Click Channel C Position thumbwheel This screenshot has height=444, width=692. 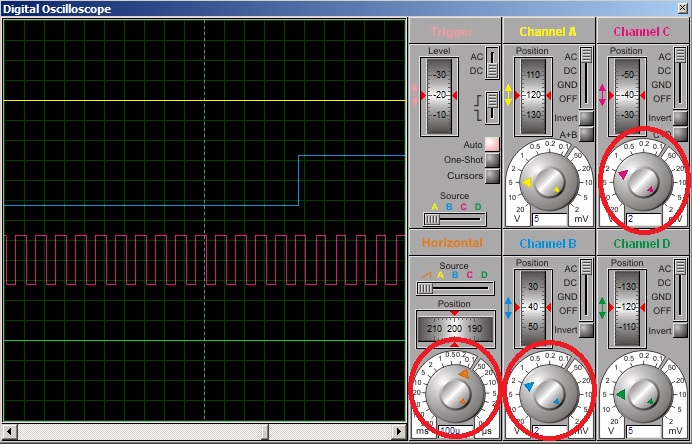tap(627, 96)
